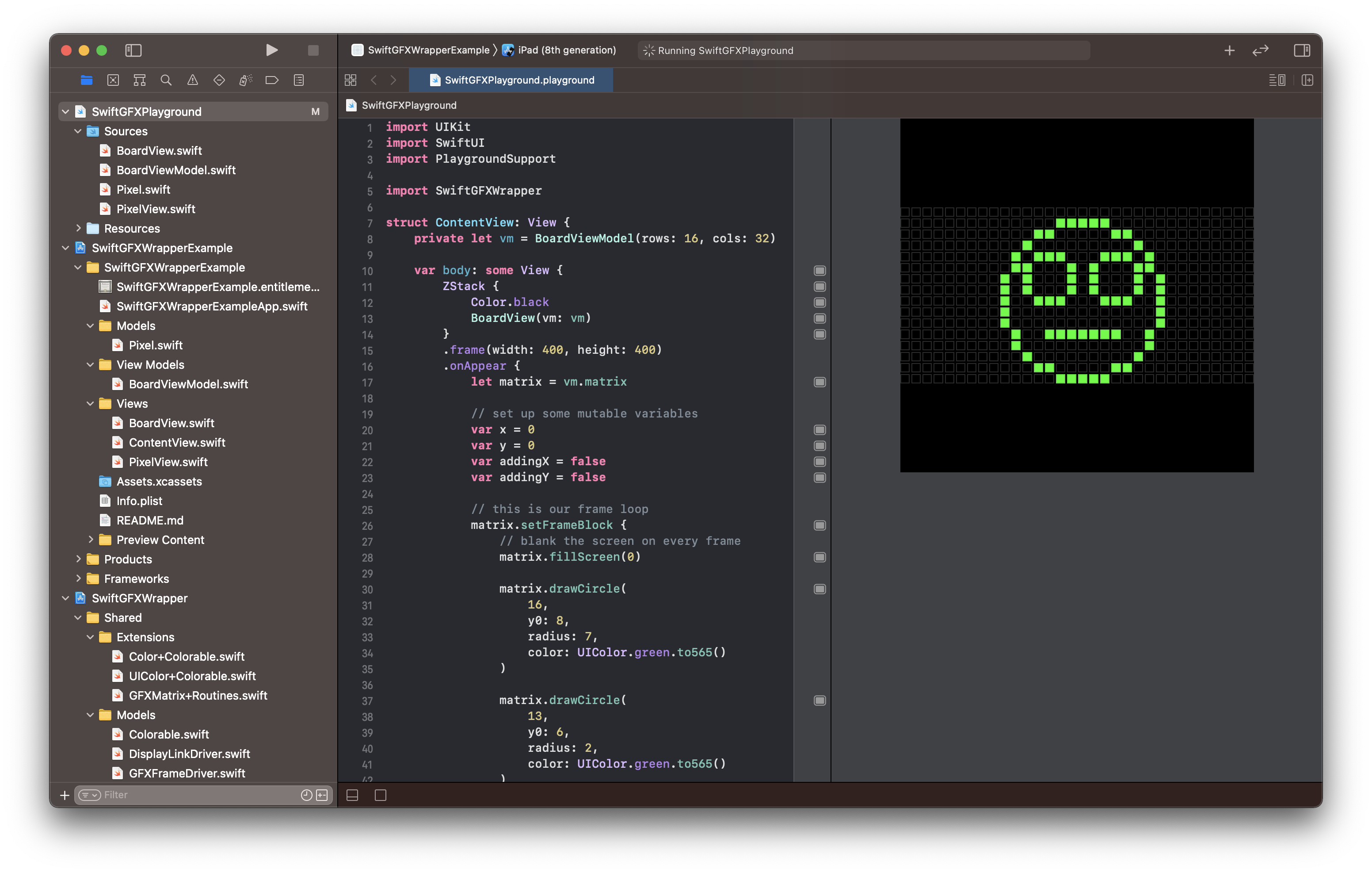Open the Breakpoint navigator icon

coord(272,80)
